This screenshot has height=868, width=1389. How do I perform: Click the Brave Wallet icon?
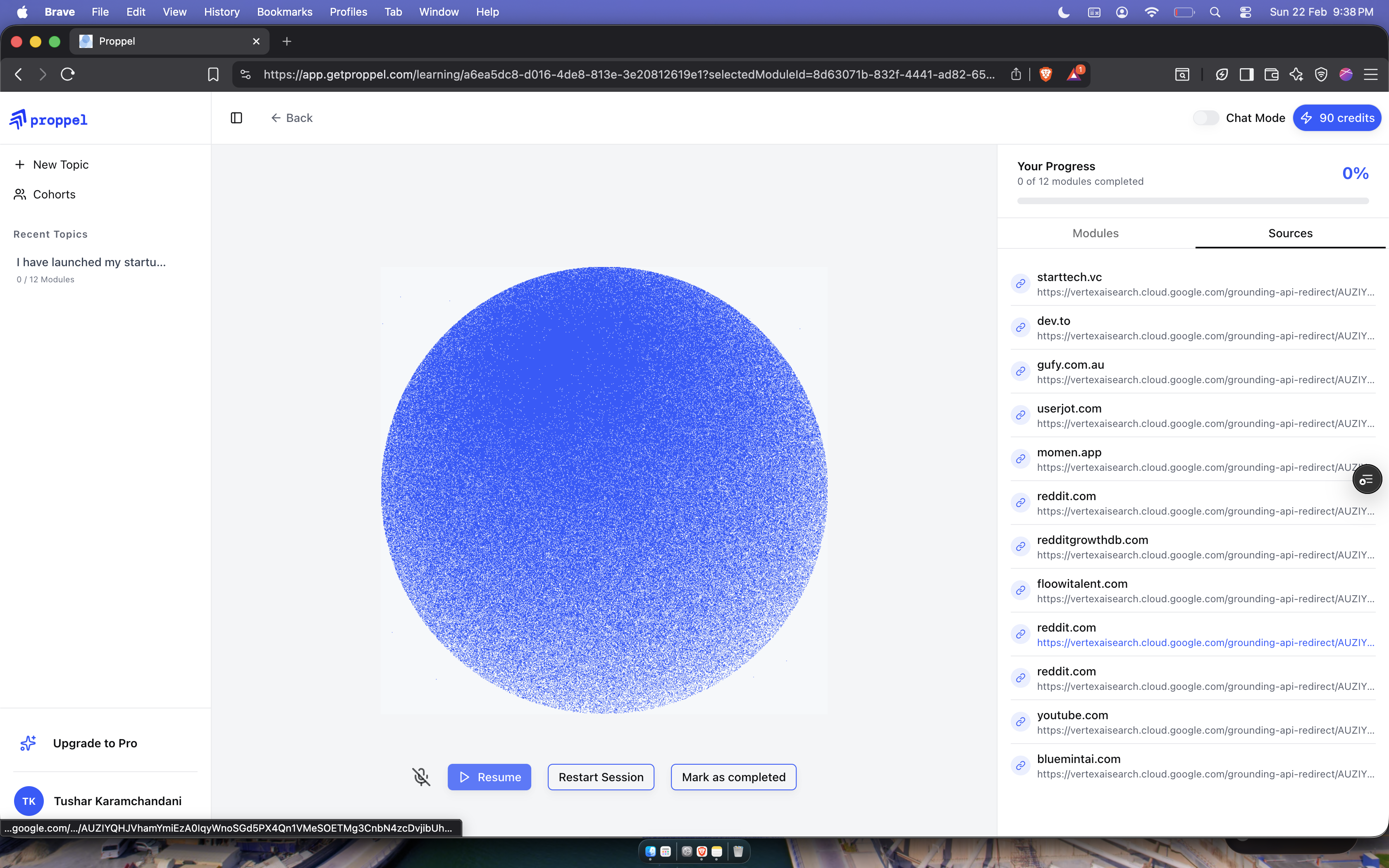1271,74
